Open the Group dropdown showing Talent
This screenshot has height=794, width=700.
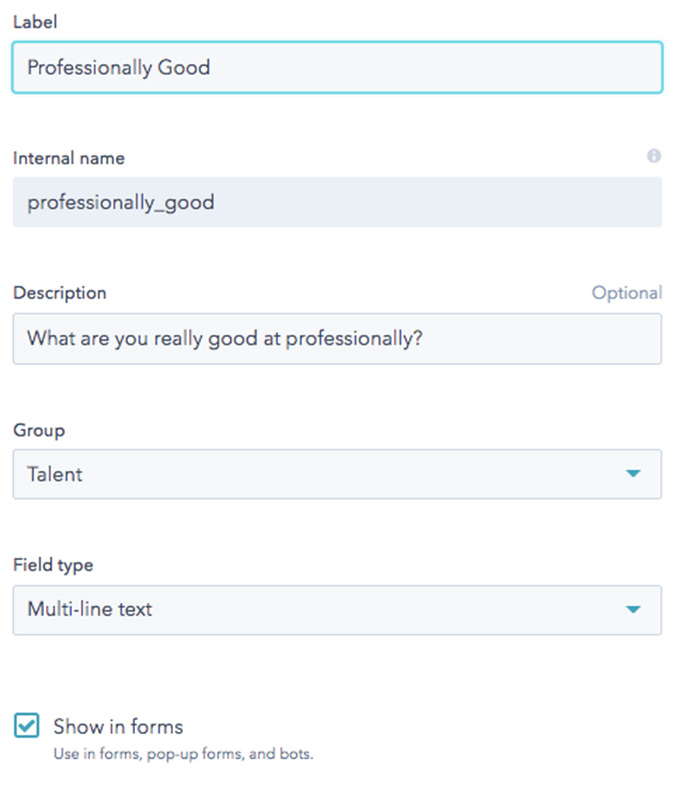pos(337,474)
